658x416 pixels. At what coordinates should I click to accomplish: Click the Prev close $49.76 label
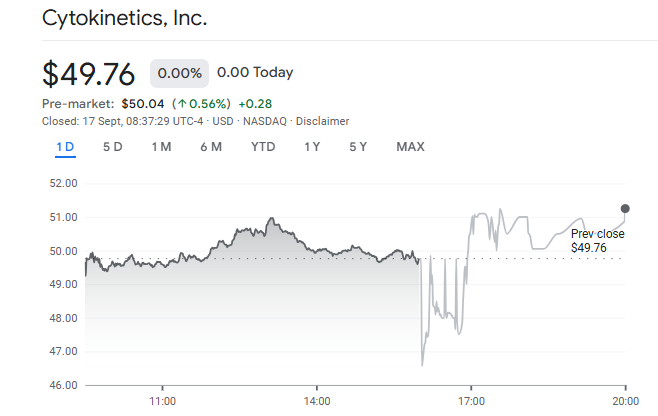(597, 240)
